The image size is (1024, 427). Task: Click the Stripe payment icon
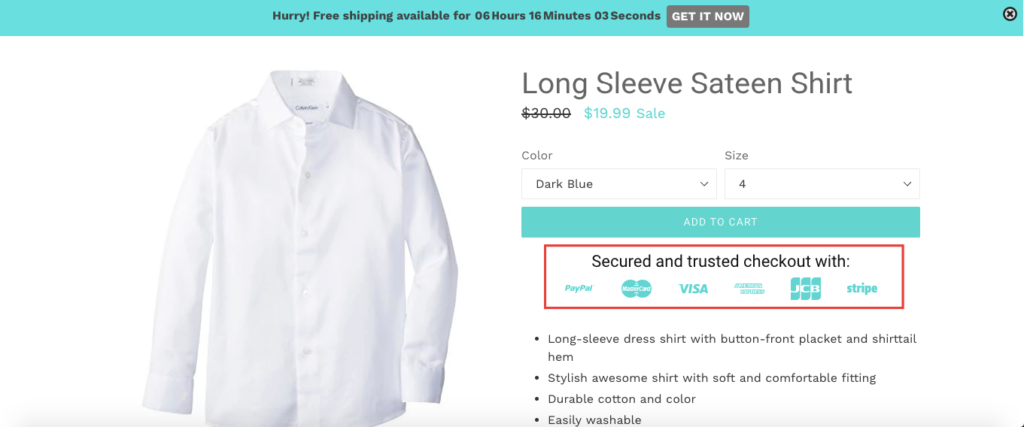862,289
